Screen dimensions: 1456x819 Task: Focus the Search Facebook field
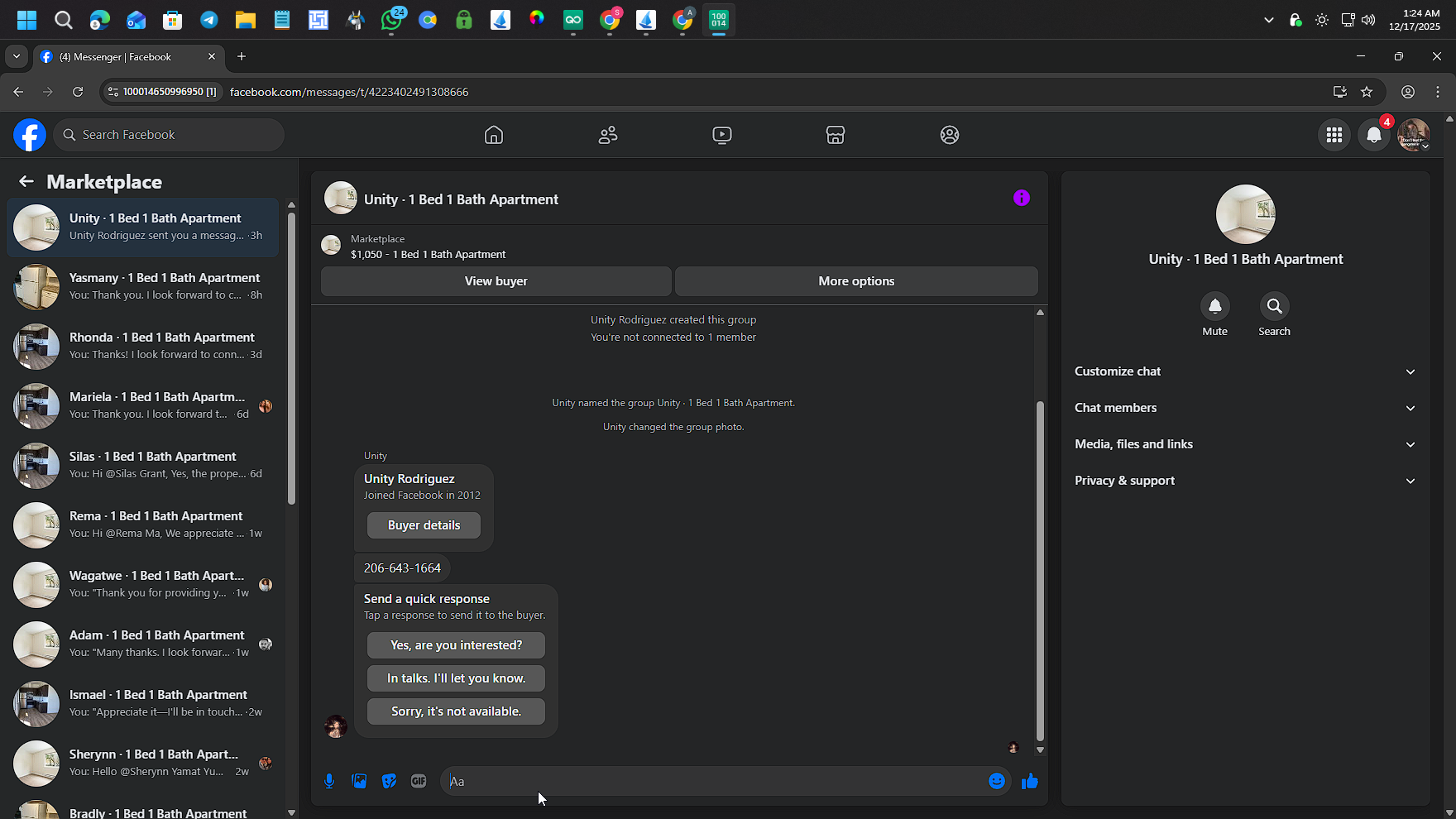click(x=170, y=135)
